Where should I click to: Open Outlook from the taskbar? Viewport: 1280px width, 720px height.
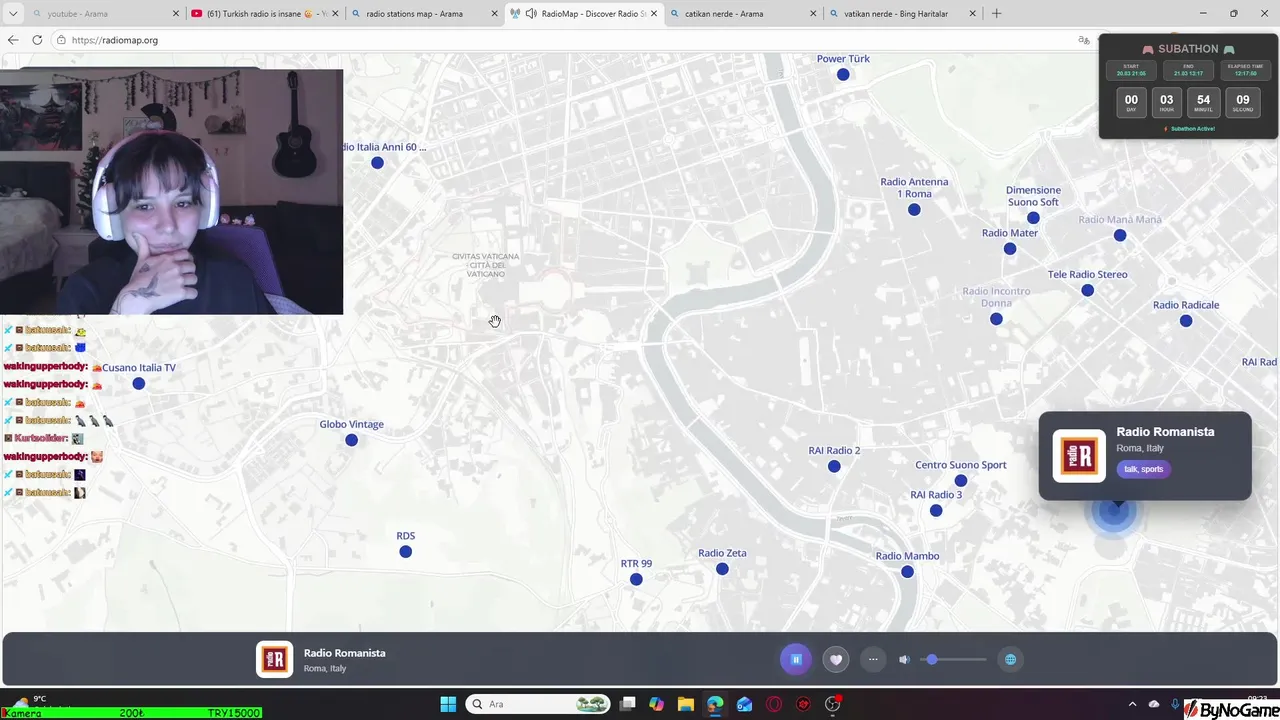pyautogui.click(x=744, y=704)
